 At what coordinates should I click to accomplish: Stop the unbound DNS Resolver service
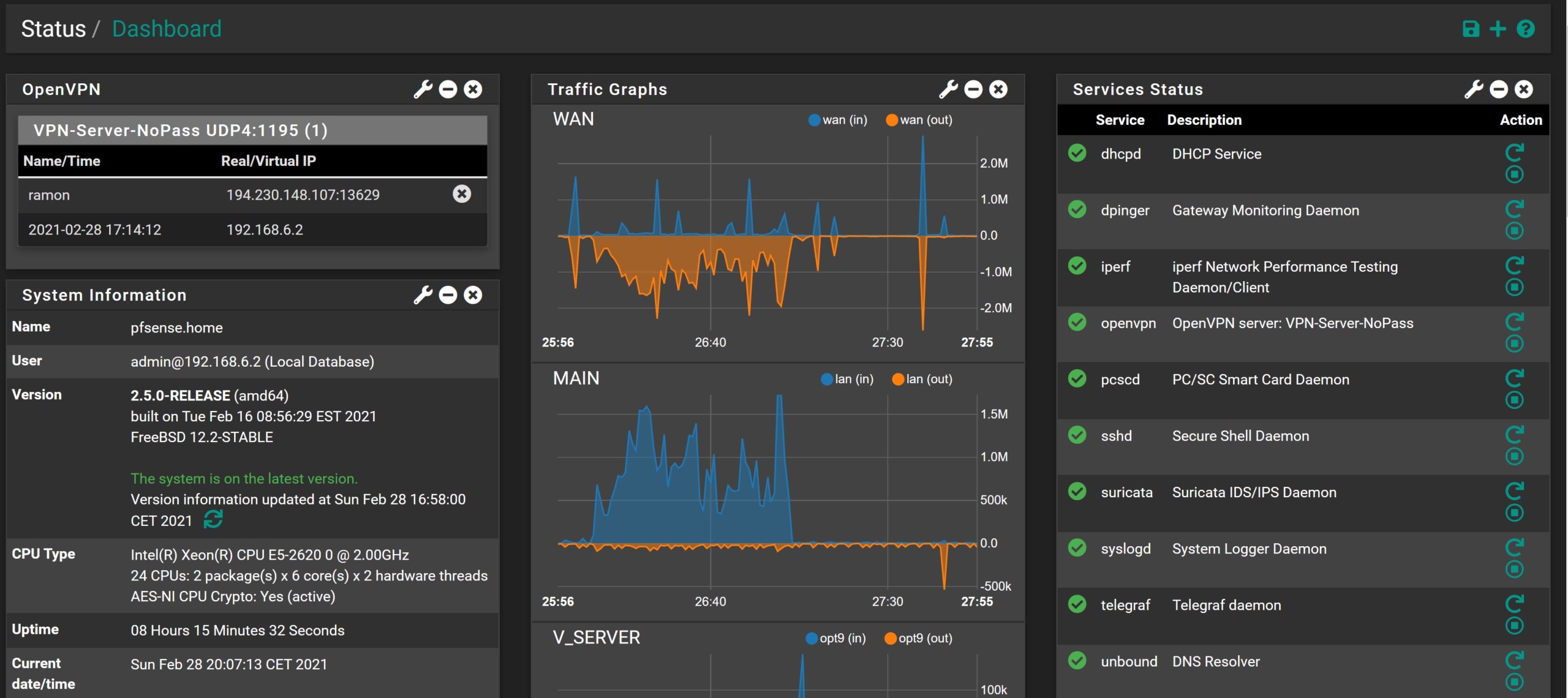(1514, 682)
